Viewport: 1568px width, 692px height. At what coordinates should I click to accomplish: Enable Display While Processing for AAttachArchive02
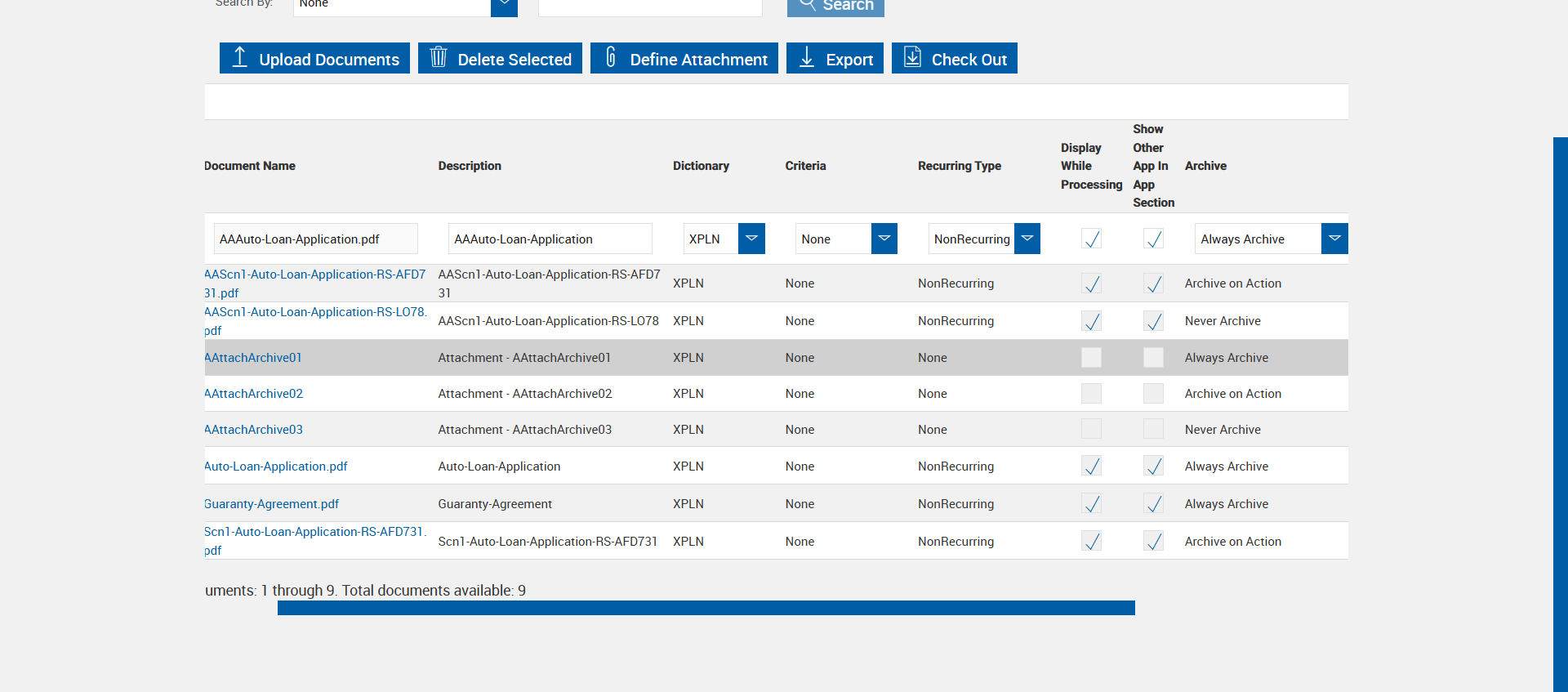click(1091, 393)
